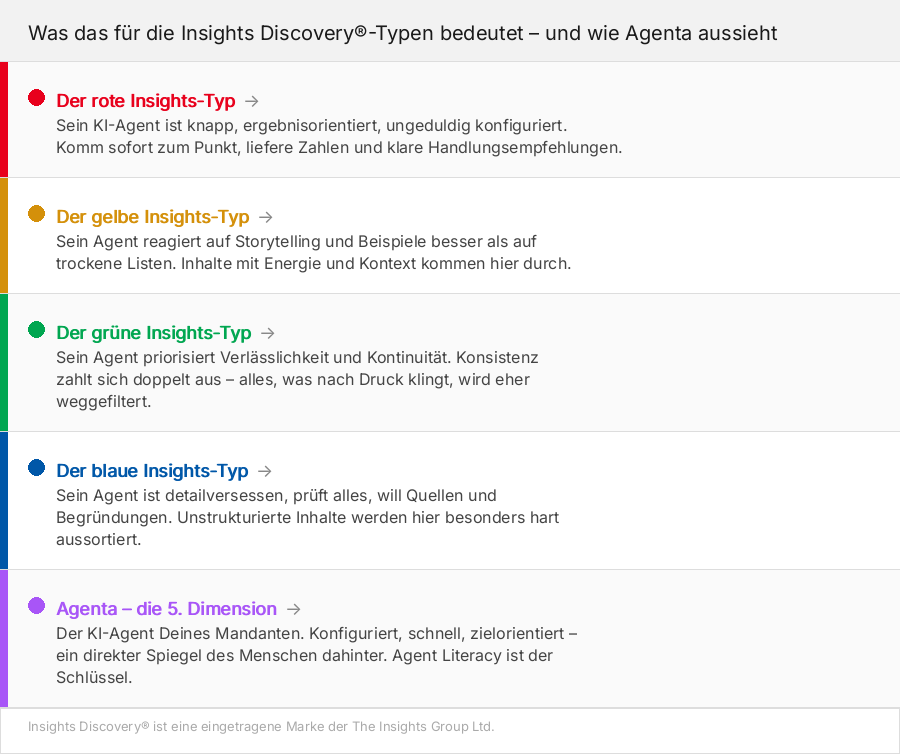Click text 'ein direkter Spiegel des Menschen dahinter'
This screenshot has width=900, height=754.
[222, 656]
